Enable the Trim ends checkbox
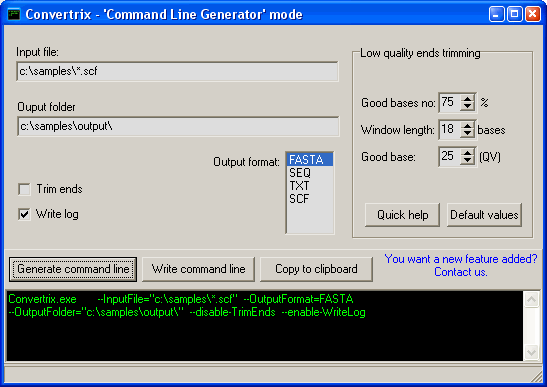 point(24,189)
